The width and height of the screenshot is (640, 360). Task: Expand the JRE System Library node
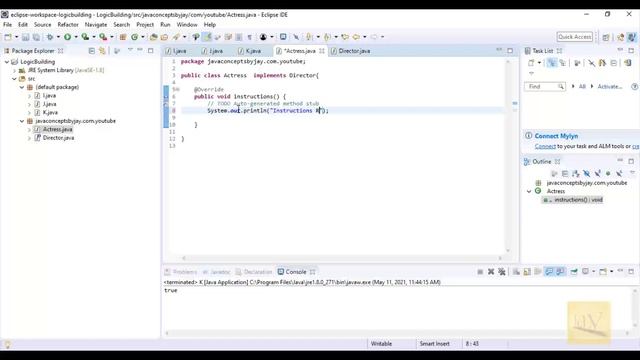(15, 70)
